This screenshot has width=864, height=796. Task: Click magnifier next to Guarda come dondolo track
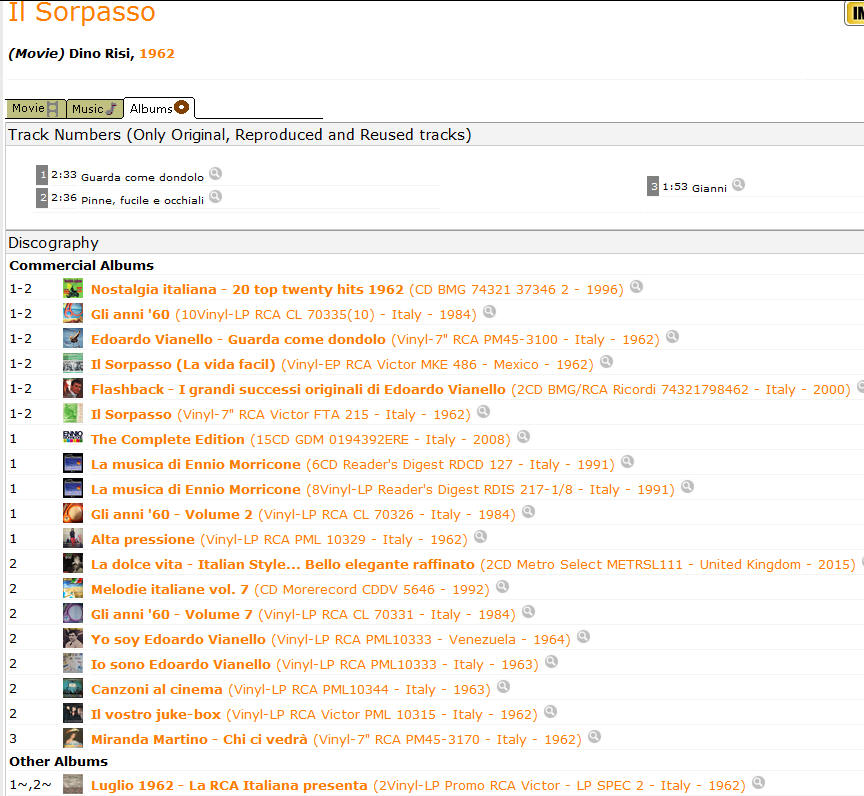click(215, 174)
